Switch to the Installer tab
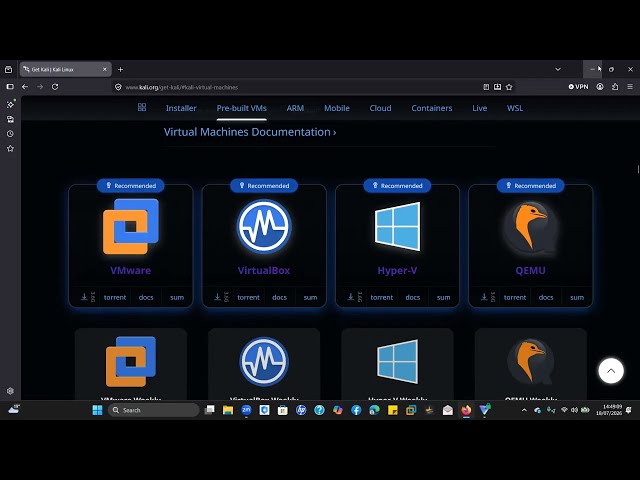This screenshot has height=480, width=640. pyautogui.click(x=181, y=108)
